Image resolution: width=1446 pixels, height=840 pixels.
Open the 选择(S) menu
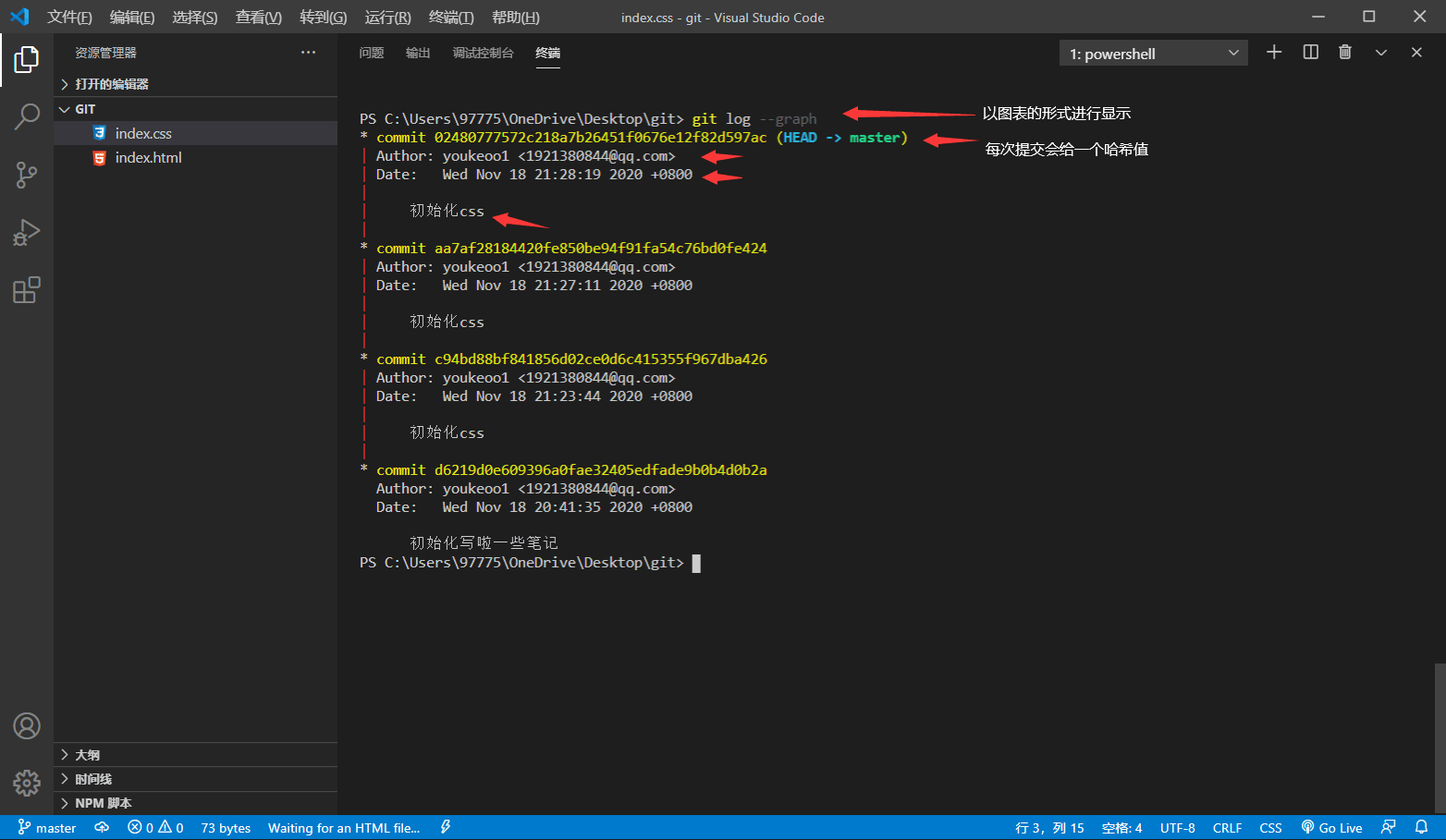point(195,18)
